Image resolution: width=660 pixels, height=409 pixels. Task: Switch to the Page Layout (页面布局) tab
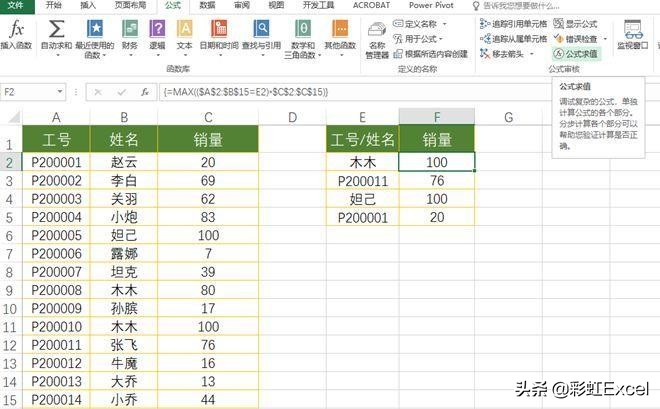click(x=130, y=5)
